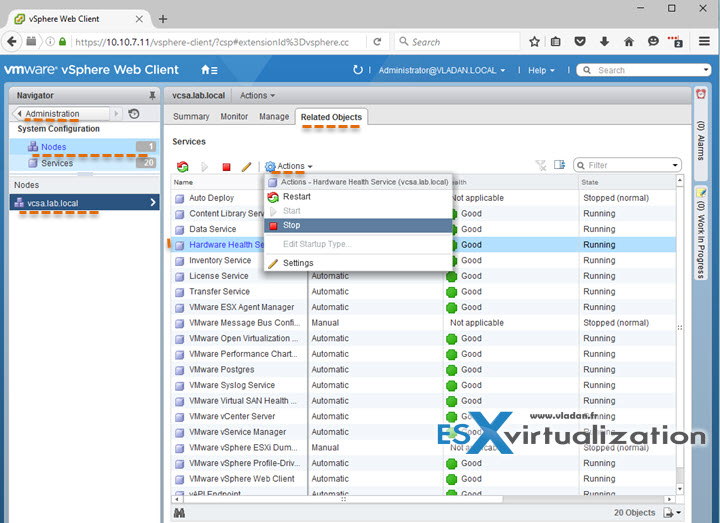Image resolution: width=720 pixels, height=523 pixels.
Task: Click the services list vertical scrollbar down arrow
Action: coord(680,489)
